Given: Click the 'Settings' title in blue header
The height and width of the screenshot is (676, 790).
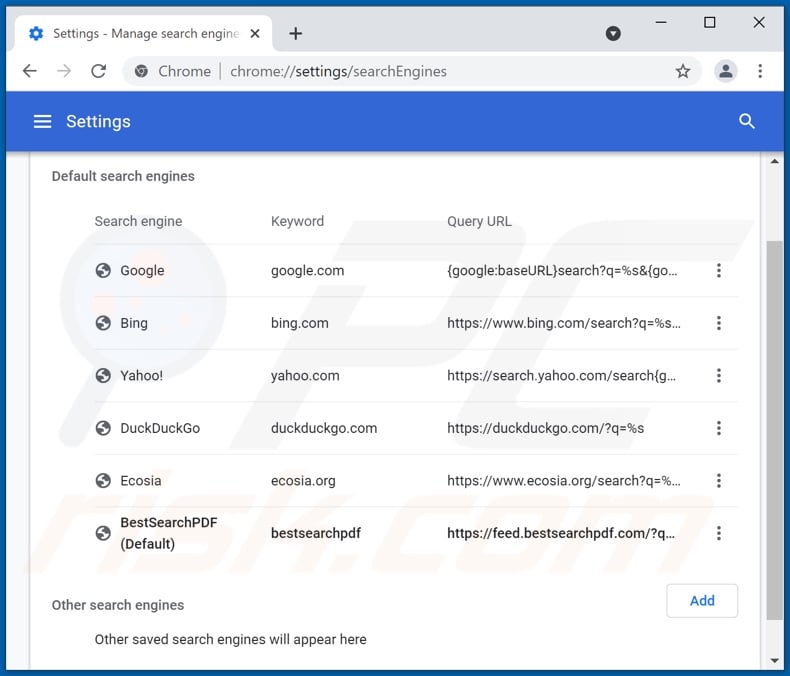Looking at the screenshot, I should 98,121.
